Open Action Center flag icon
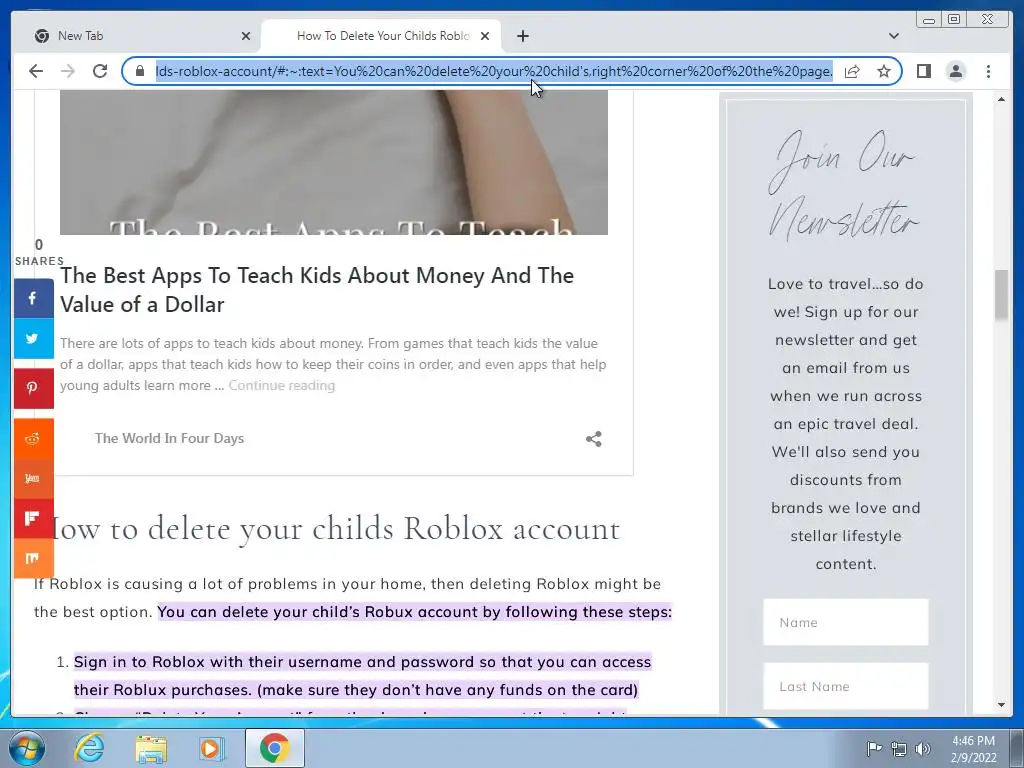 (874, 748)
